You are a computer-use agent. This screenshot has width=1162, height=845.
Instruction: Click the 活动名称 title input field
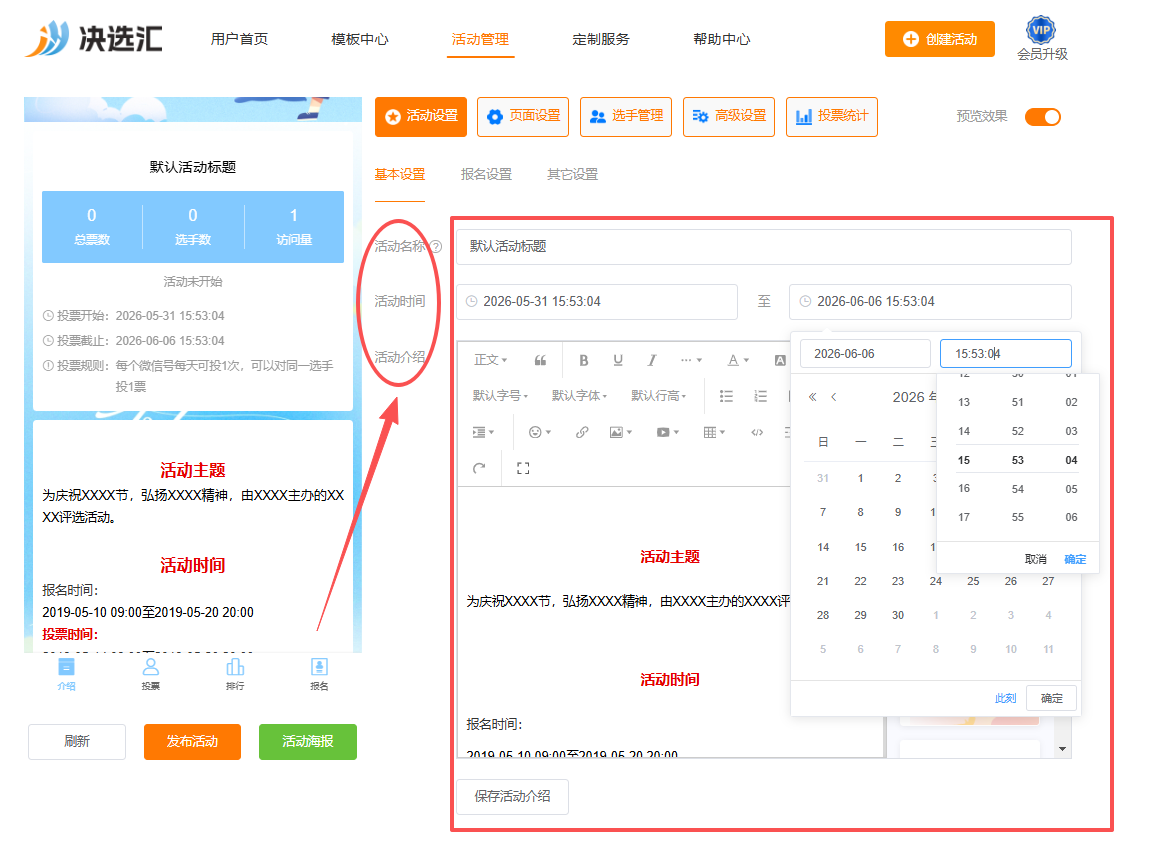pyautogui.click(x=764, y=247)
